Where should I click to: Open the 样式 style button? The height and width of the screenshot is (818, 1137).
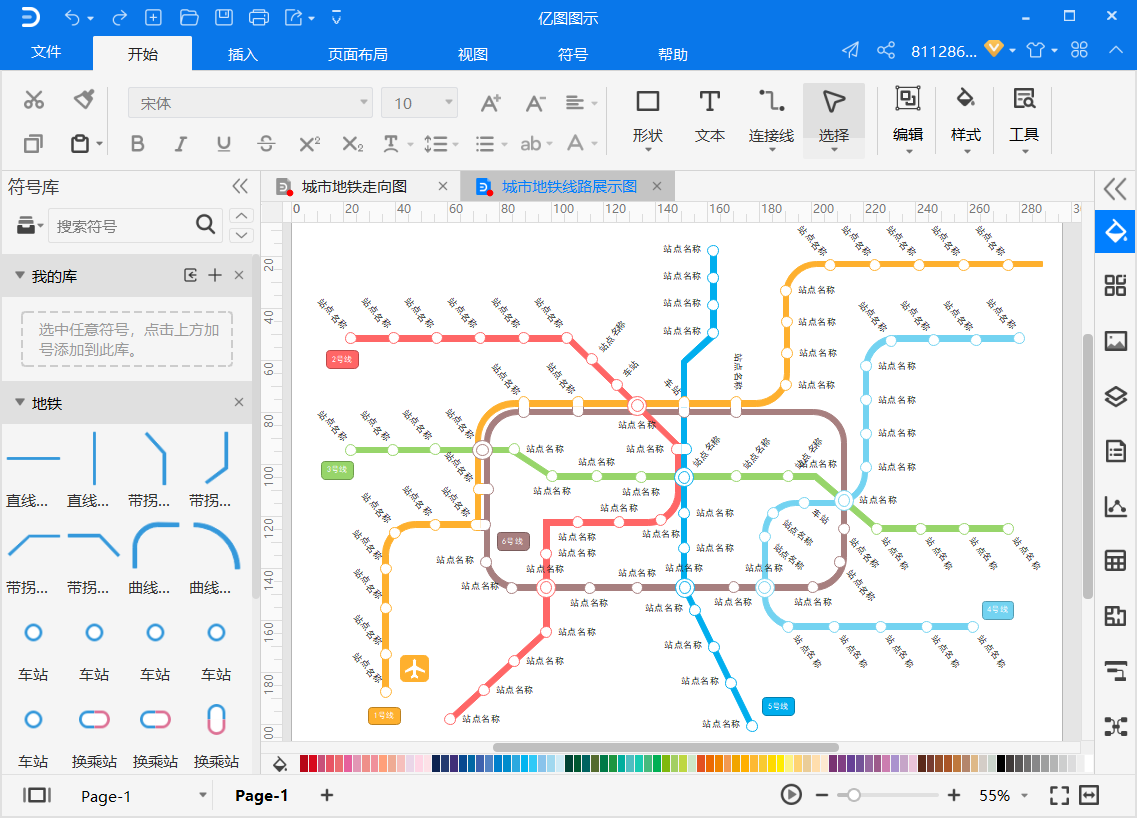click(x=966, y=120)
